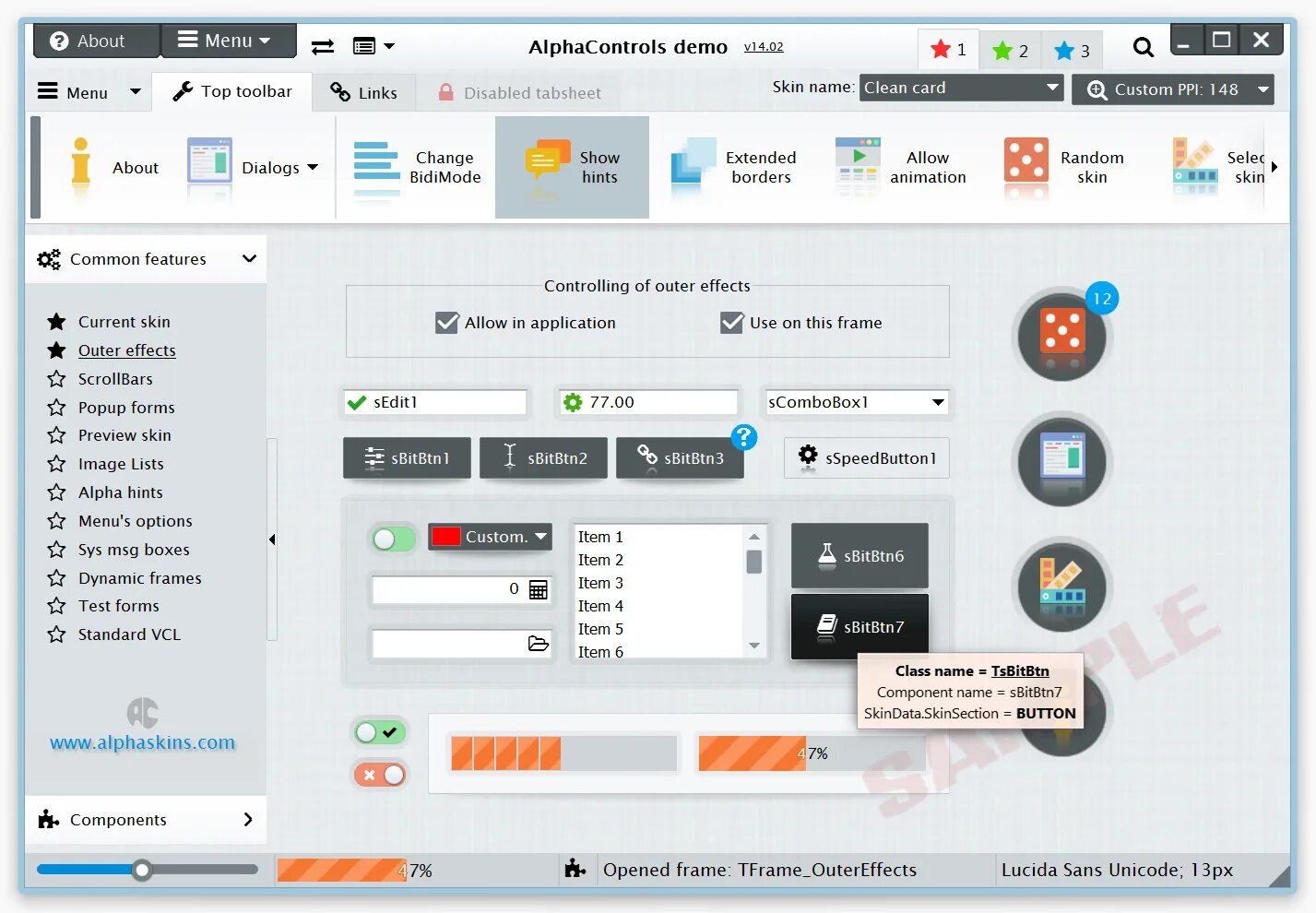Open the Custom color dropdown
Screen dimensions: 1316x913
[541, 536]
